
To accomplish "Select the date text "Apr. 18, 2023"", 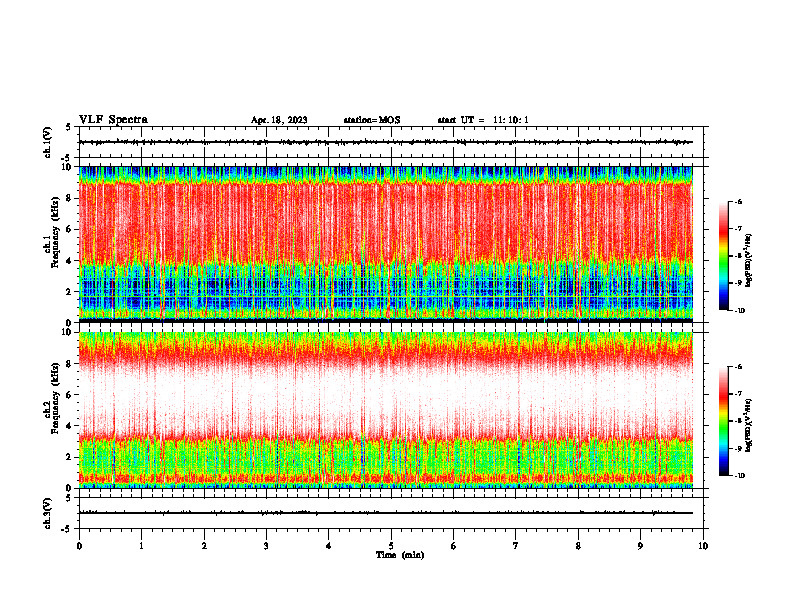I will click(x=279, y=120).
